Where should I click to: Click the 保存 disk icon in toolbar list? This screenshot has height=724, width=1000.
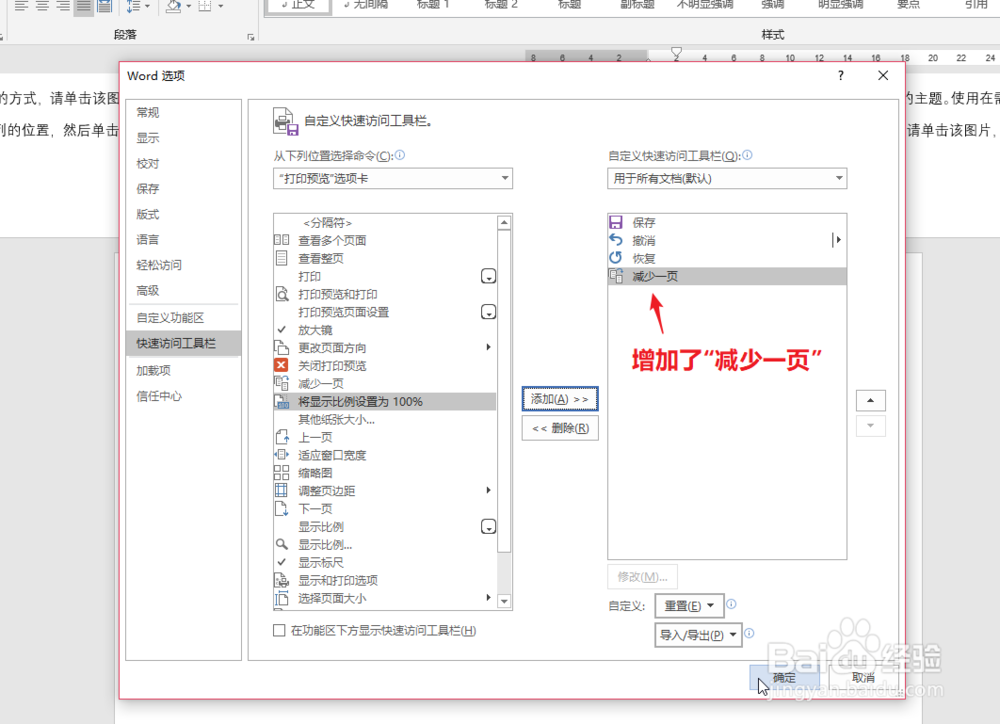coord(615,223)
